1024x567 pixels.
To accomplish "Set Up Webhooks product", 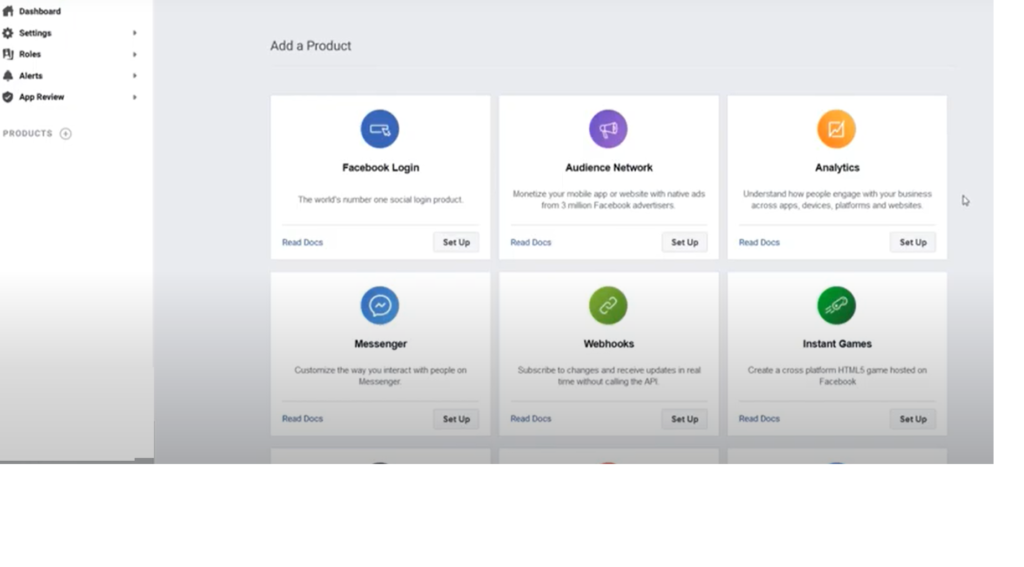I will pyautogui.click(x=684, y=419).
